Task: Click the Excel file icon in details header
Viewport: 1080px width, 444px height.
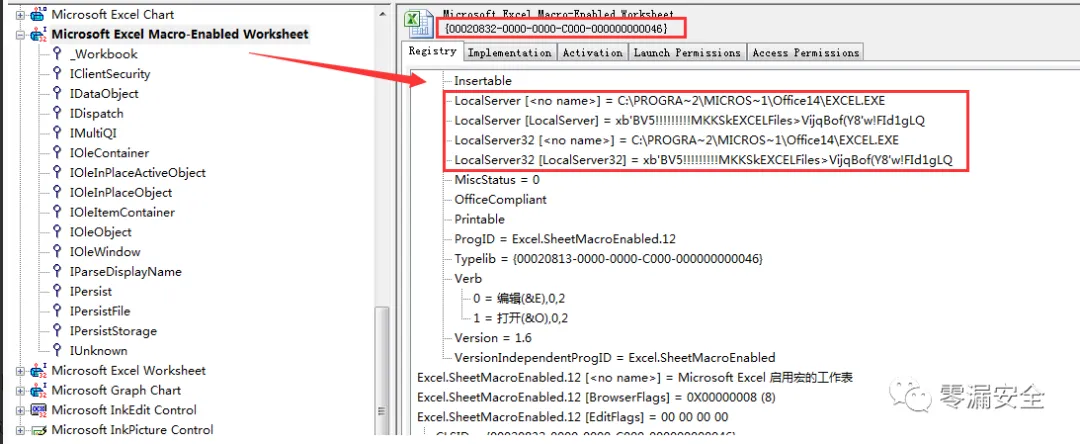Action: coord(418,23)
